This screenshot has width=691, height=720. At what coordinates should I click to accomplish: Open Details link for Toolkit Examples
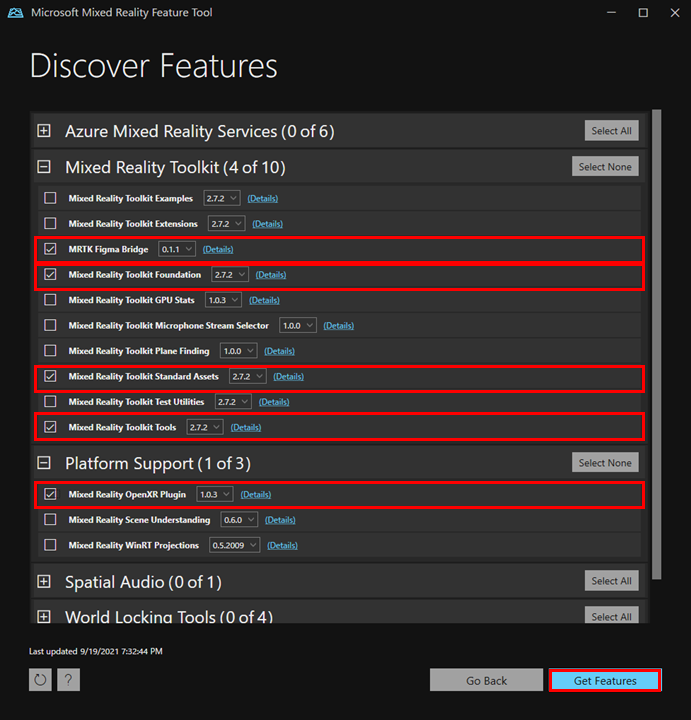[263, 198]
